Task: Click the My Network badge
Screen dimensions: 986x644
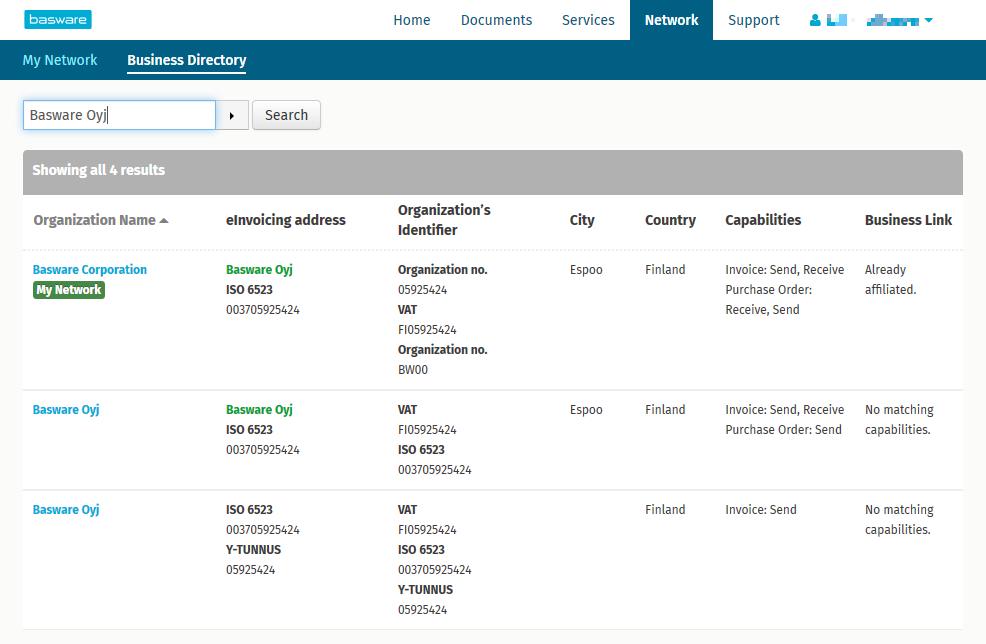Action: click(x=69, y=290)
